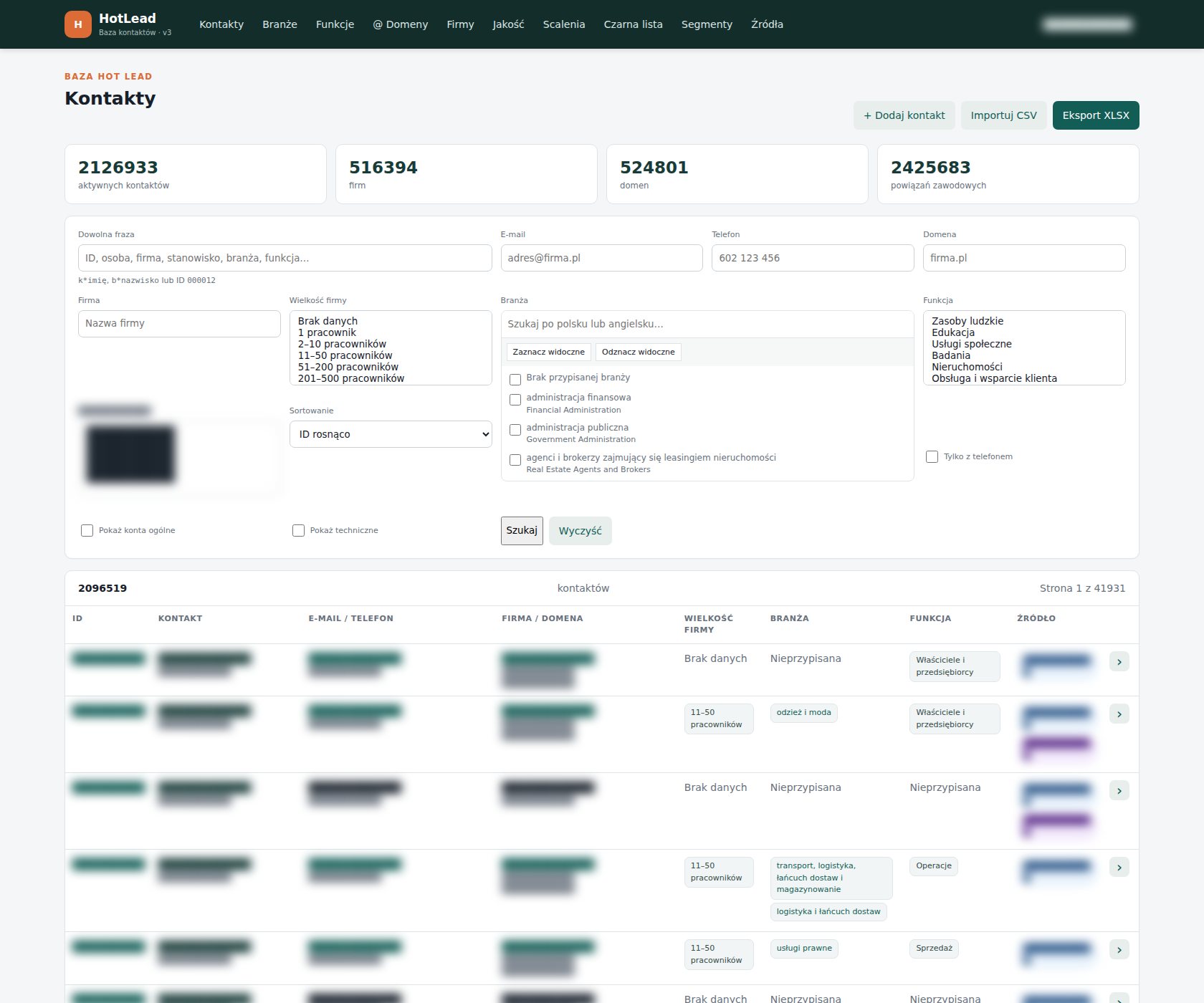
Task: Click Eksport XLSX button
Action: [1096, 115]
